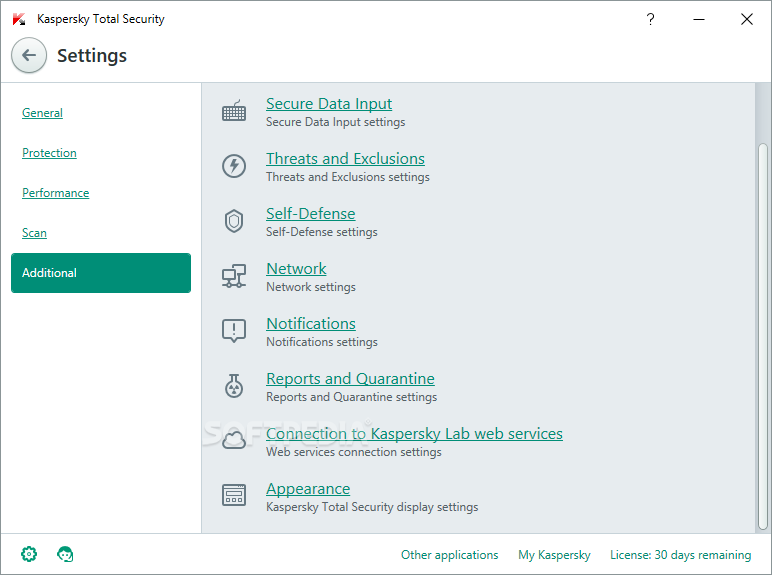This screenshot has width=772, height=575.
Task: Click 'Kaspersky Total Security display settings' text
Action: pyautogui.click(x=372, y=507)
